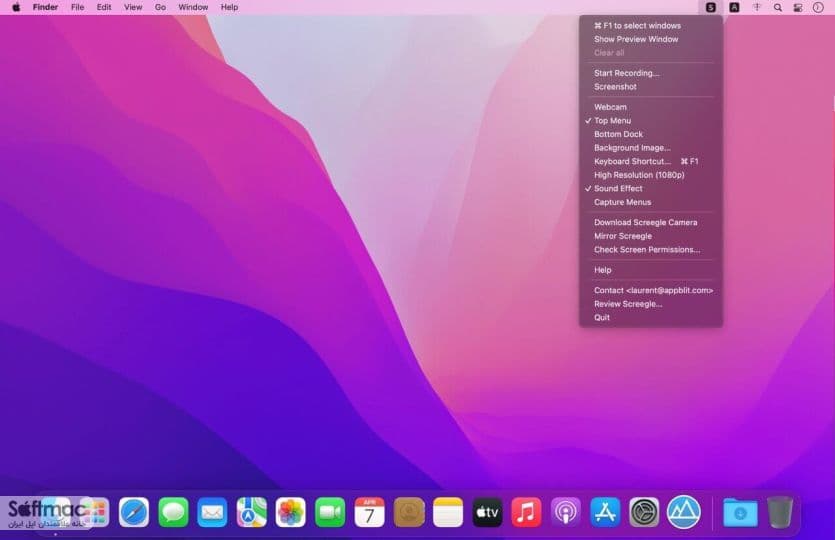Open the Finder Go menu
The image size is (835, 540).
pyautogui.click(x=160, y=7)
